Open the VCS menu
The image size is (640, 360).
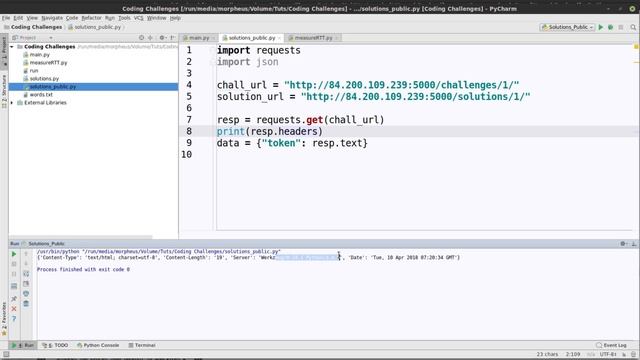(139, 18)
